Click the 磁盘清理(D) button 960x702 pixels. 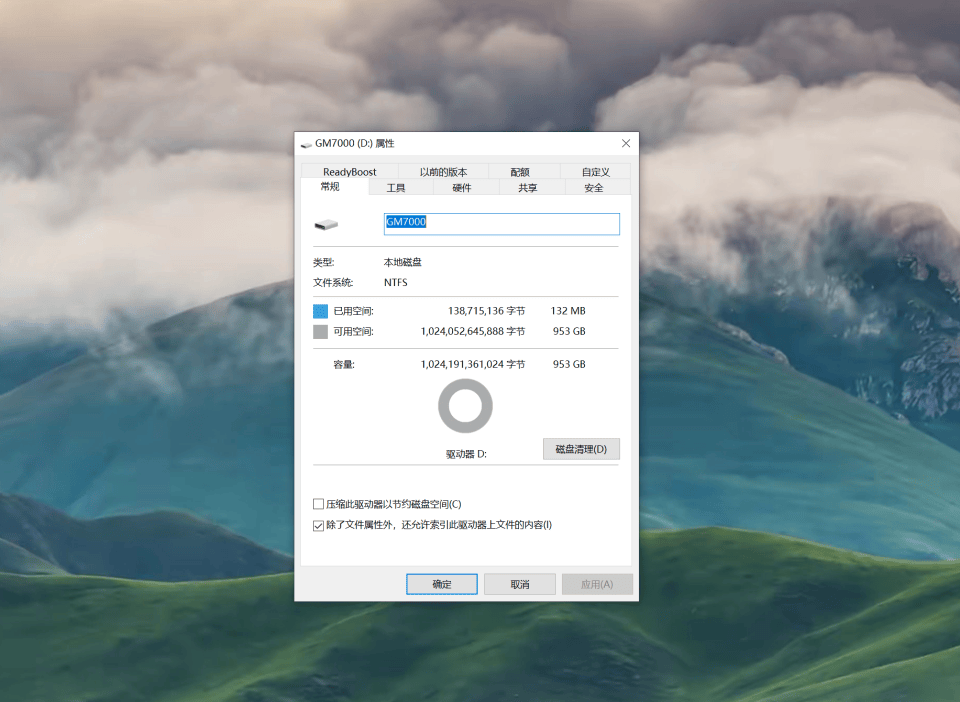pyautogui.click(x=581, y=449)
